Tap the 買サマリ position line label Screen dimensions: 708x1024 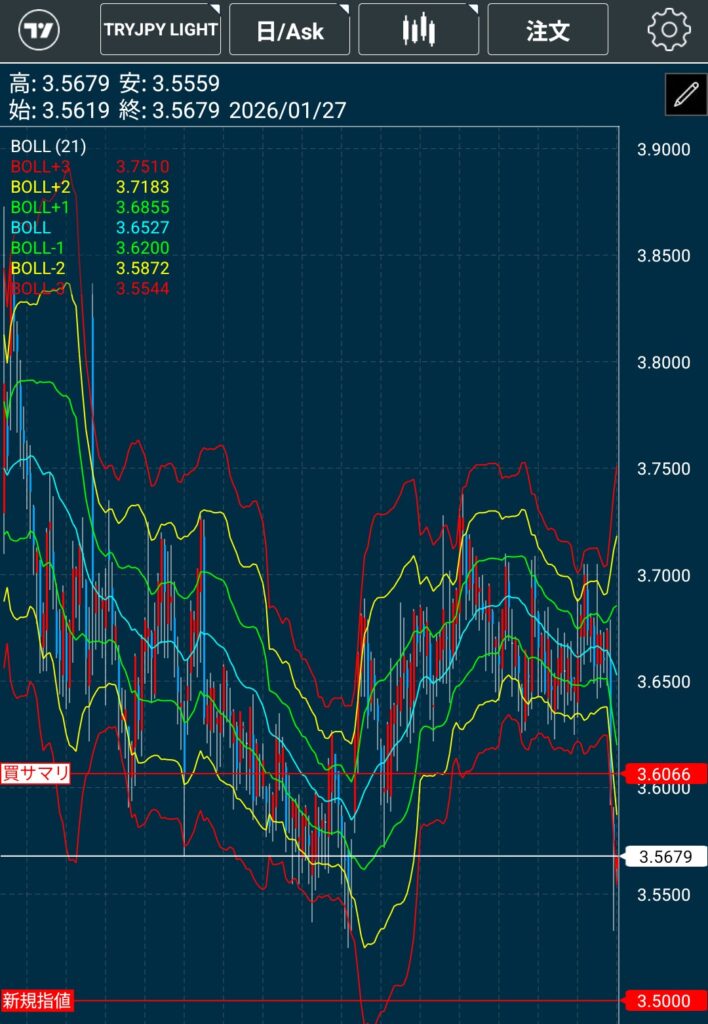36,773
